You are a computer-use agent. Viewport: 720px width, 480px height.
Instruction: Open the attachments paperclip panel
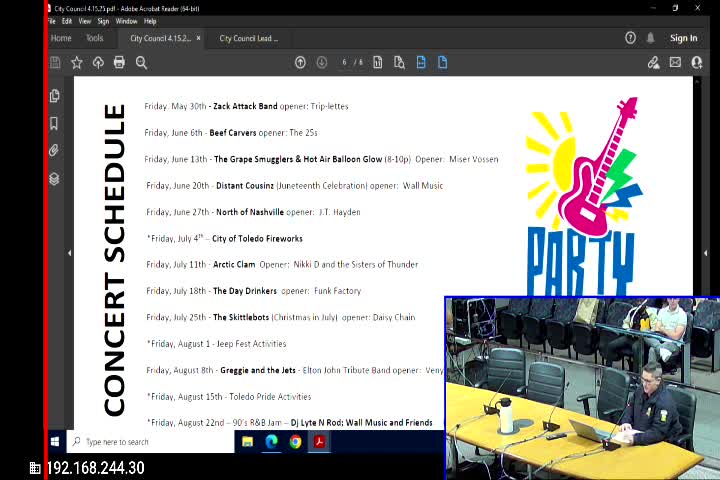click(x=54, y=151)
